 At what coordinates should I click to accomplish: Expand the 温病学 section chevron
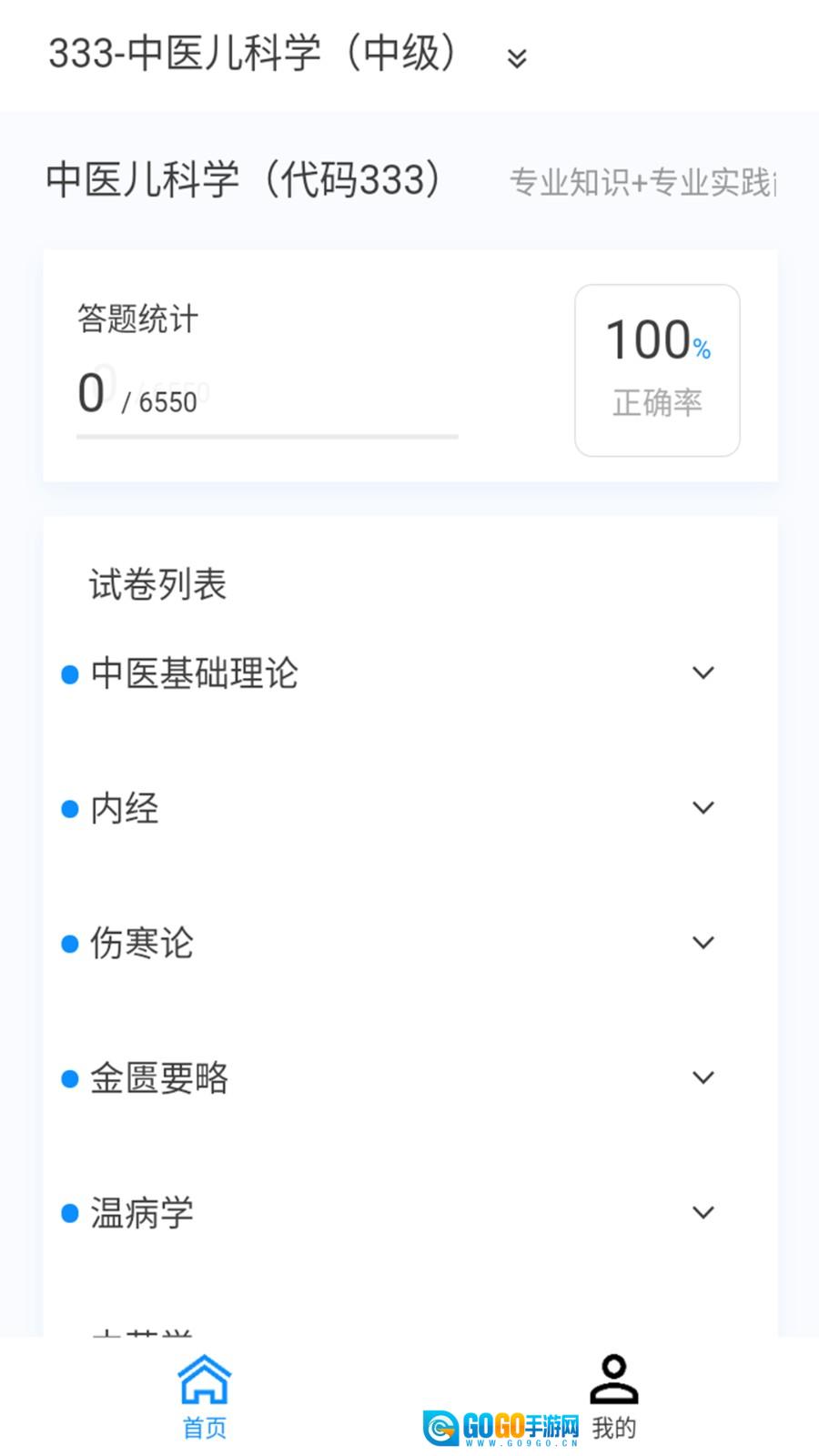point(703,1212)
